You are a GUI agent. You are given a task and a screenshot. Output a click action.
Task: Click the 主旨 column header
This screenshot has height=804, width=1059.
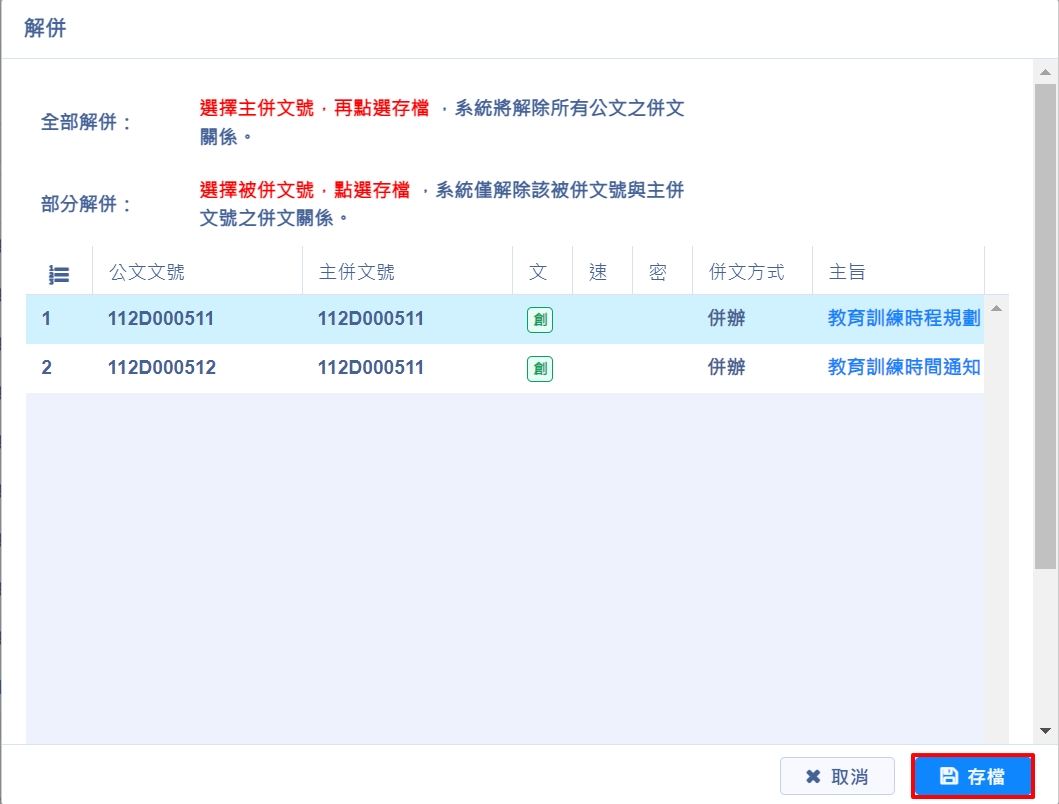847,272
